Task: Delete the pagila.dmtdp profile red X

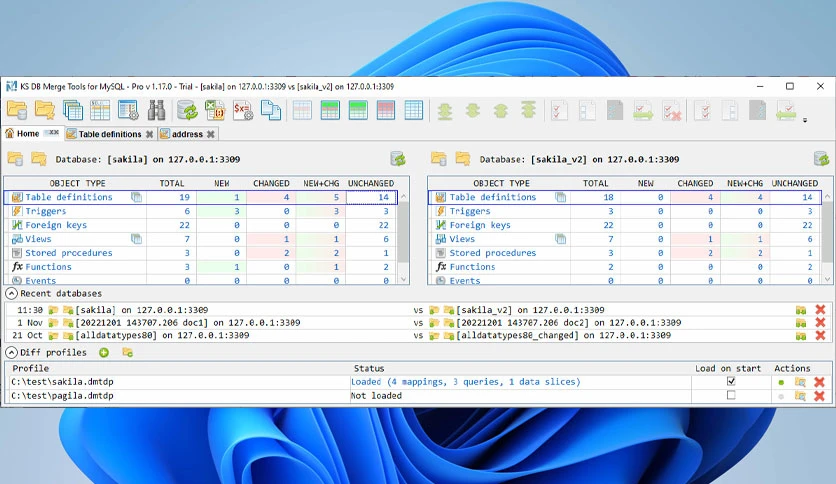Action: point(819,396)
